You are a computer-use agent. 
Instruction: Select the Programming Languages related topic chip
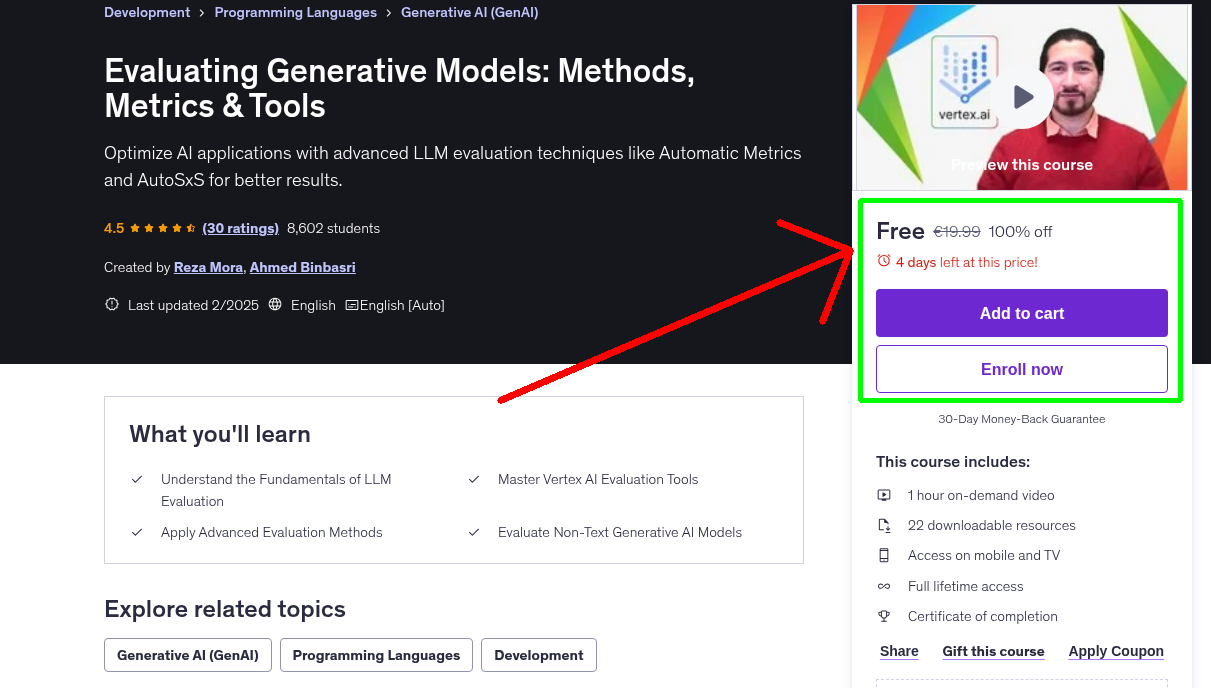pos(376,655)
